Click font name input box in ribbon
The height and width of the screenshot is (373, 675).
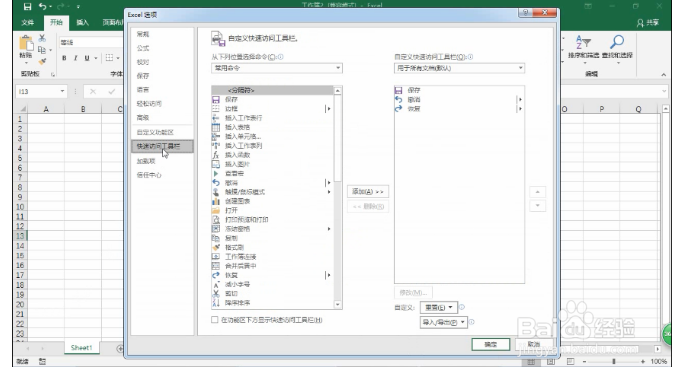(91, 42)
